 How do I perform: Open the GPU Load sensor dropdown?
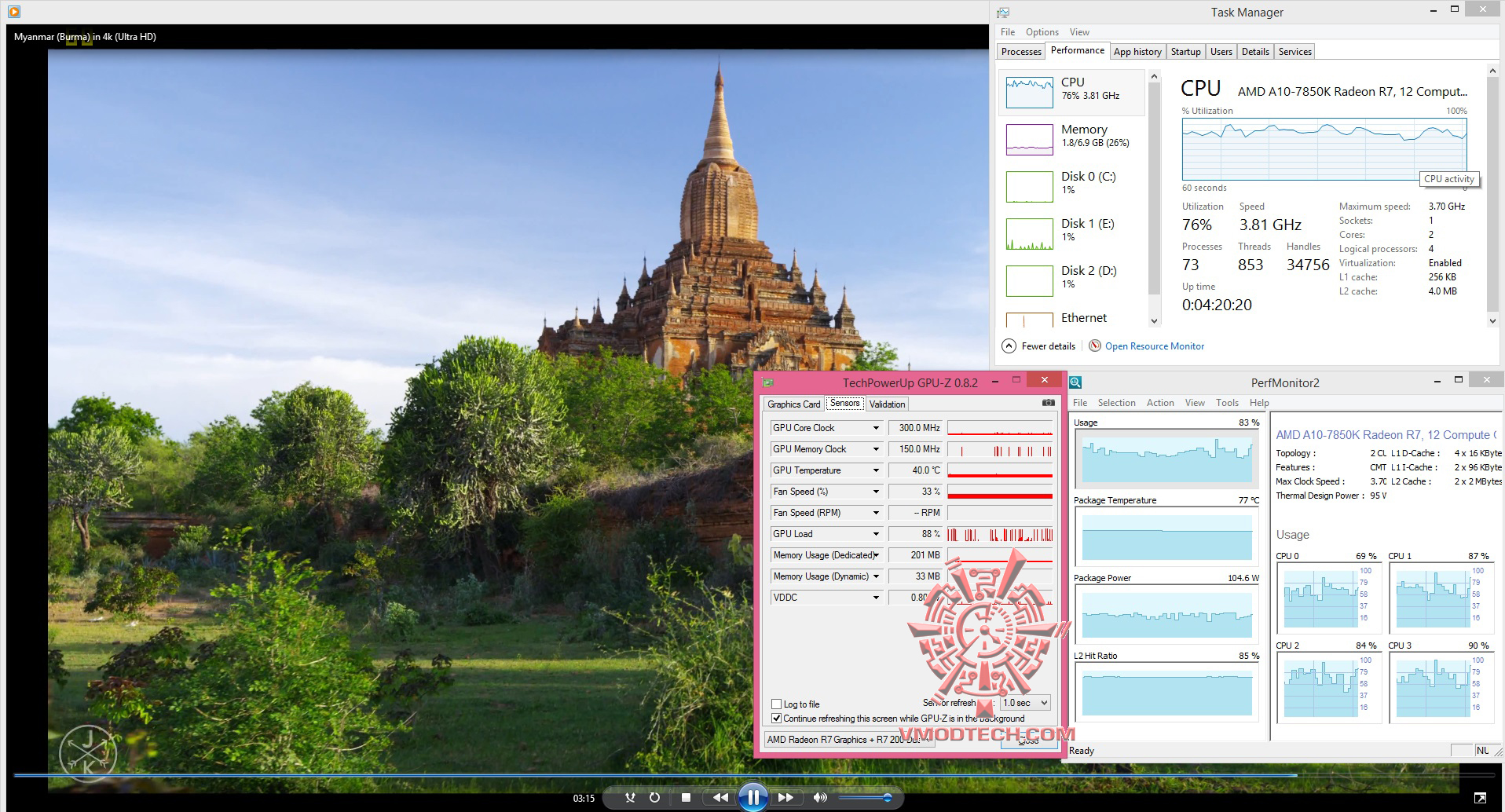tap(876, 534)
